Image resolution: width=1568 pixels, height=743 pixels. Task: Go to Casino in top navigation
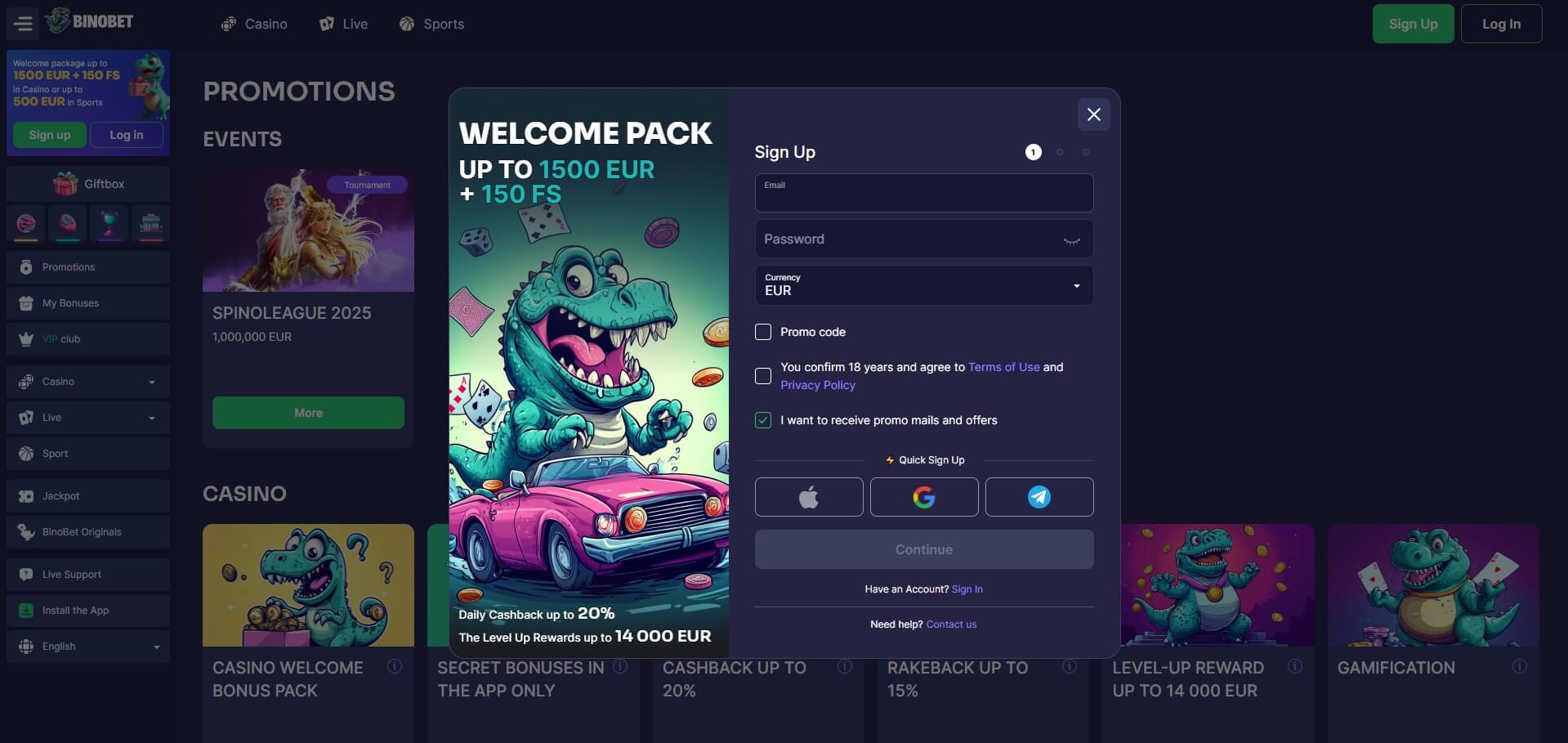[254, 24]
